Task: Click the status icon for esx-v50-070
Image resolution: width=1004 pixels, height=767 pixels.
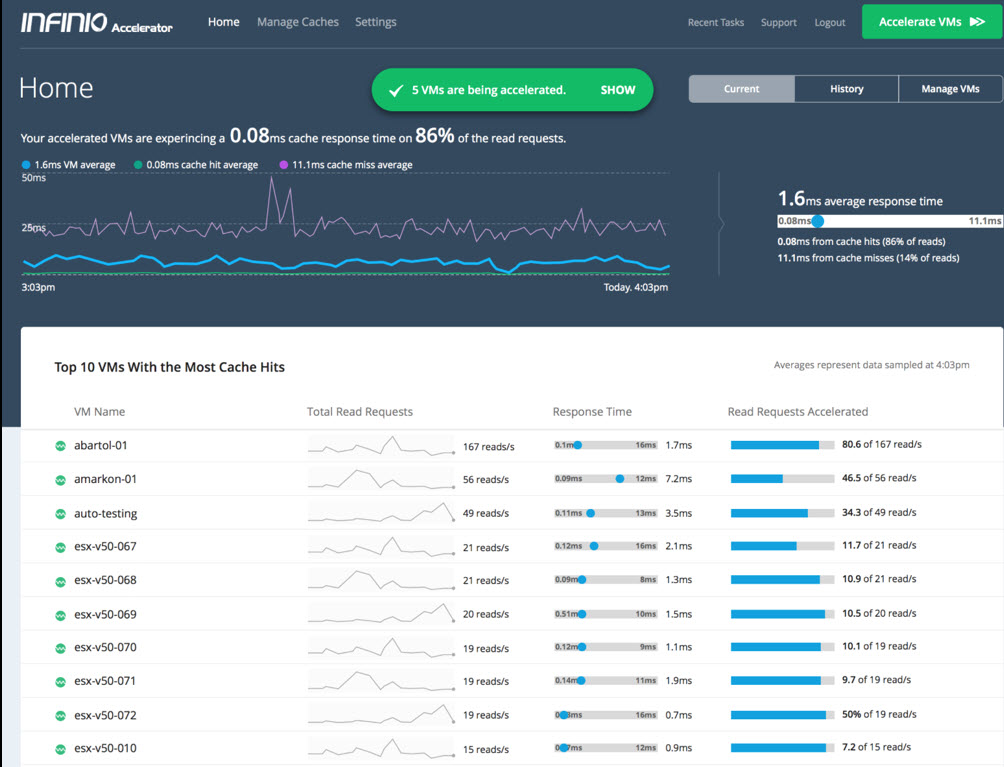Action: pos(60,648)
